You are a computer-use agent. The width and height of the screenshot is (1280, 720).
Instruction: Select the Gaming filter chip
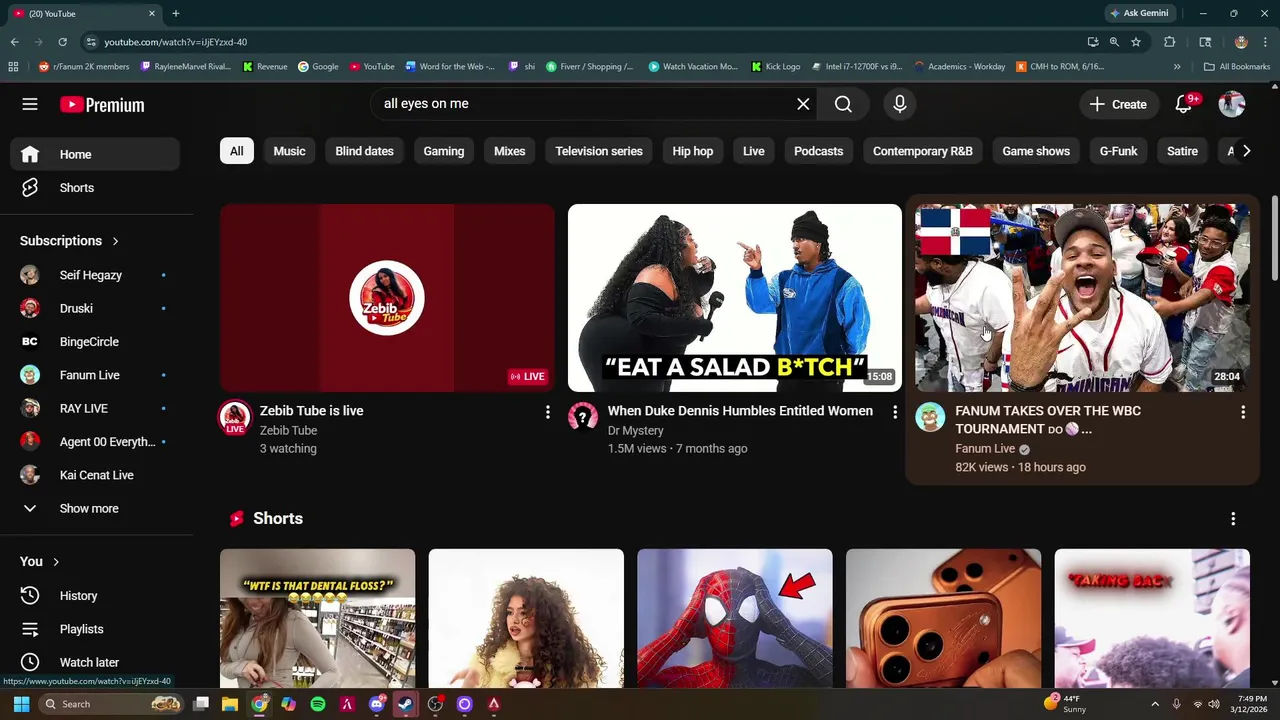pyautogui.click(x=444, y=151)
